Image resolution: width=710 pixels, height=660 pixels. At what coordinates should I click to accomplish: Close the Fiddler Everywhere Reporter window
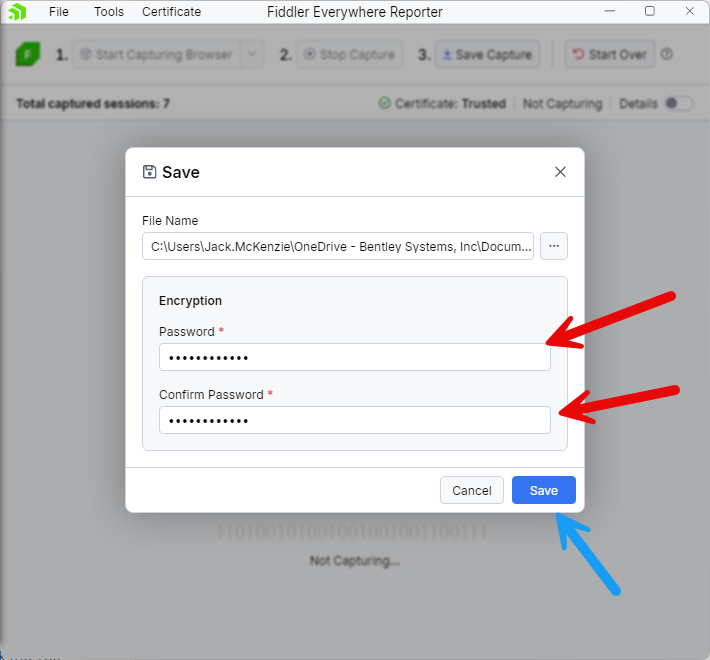(x=690, y=11)
